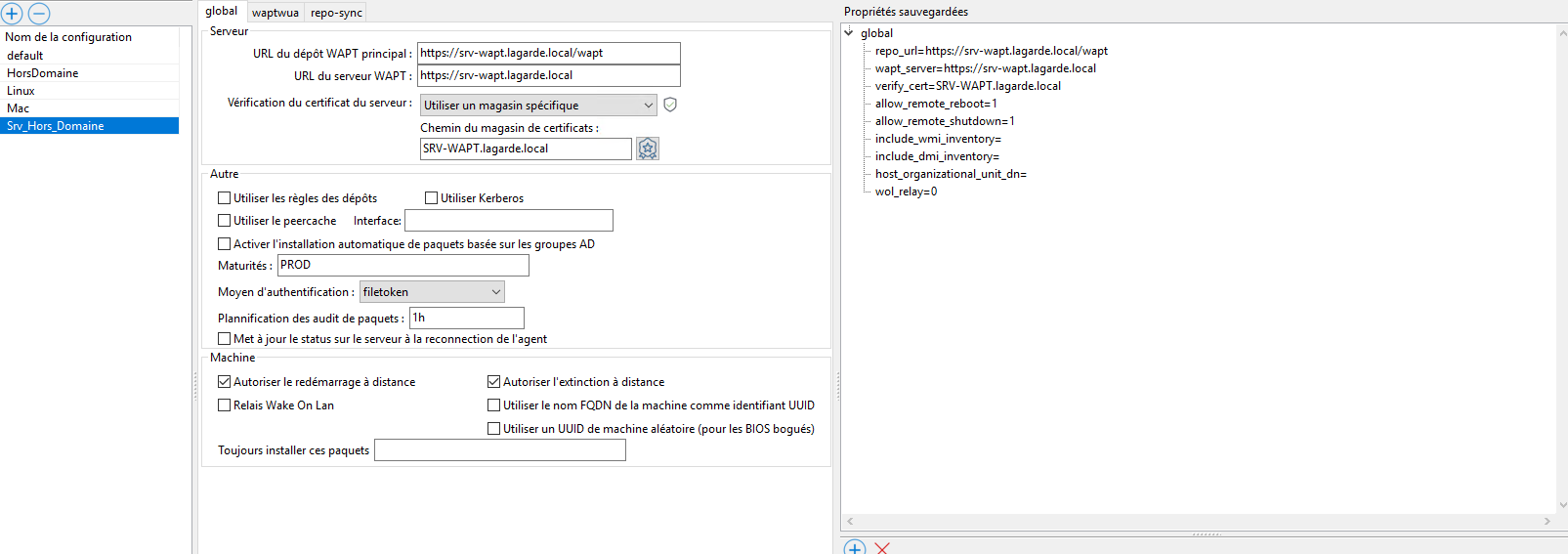Click the certificate store browse icon
The width and height of the screenshot is (1568, 554).
pyautogui.click(x=648, y=149)
